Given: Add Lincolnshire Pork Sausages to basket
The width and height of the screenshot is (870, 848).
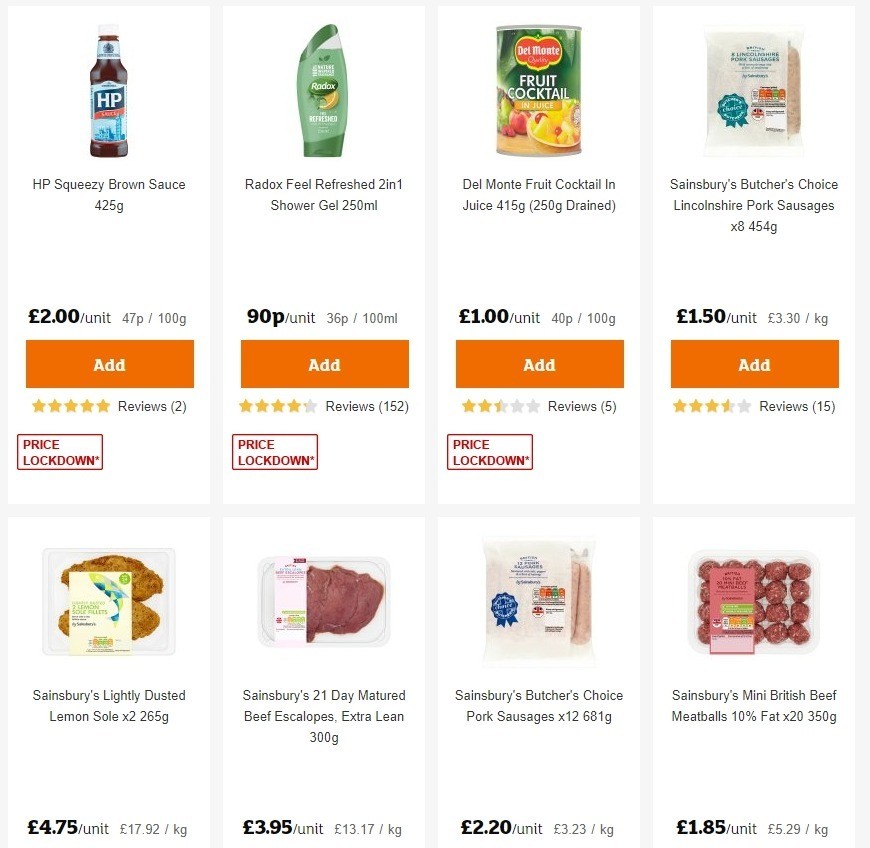Looking at the screenshot, I should pyautogui.click(x=754, y=363).
